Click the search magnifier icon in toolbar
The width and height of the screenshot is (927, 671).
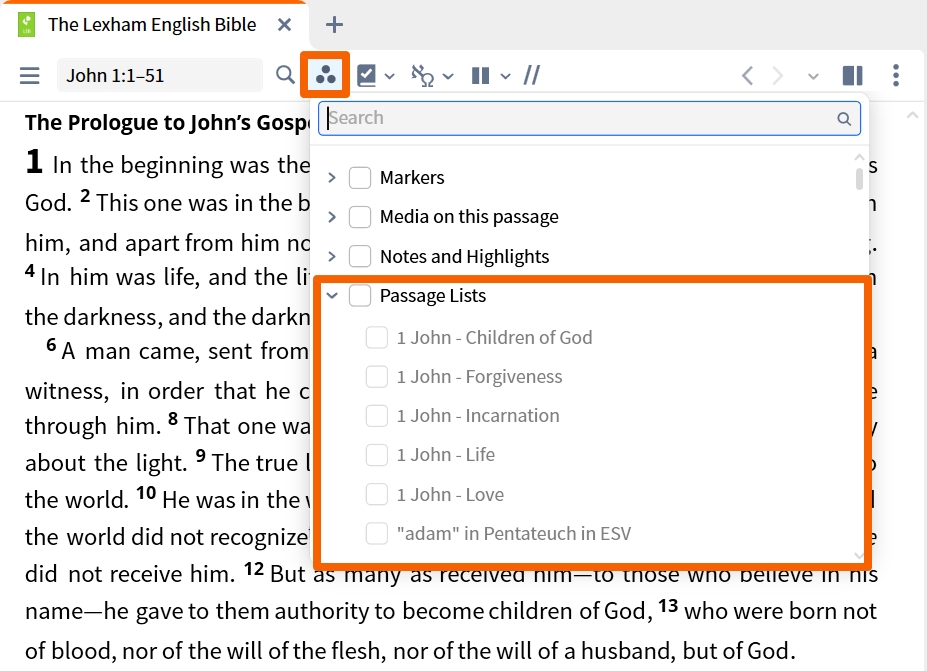click(x=285, y=75)
